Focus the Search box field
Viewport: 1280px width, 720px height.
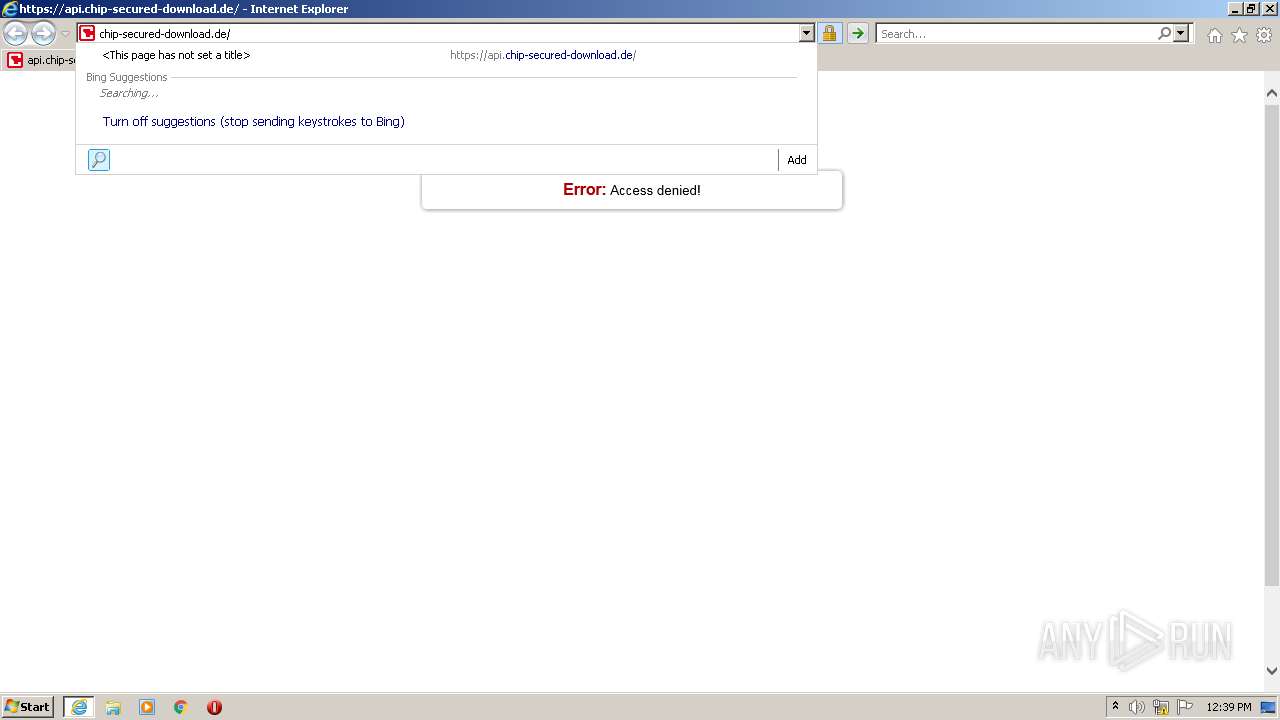pos(1015,33)
